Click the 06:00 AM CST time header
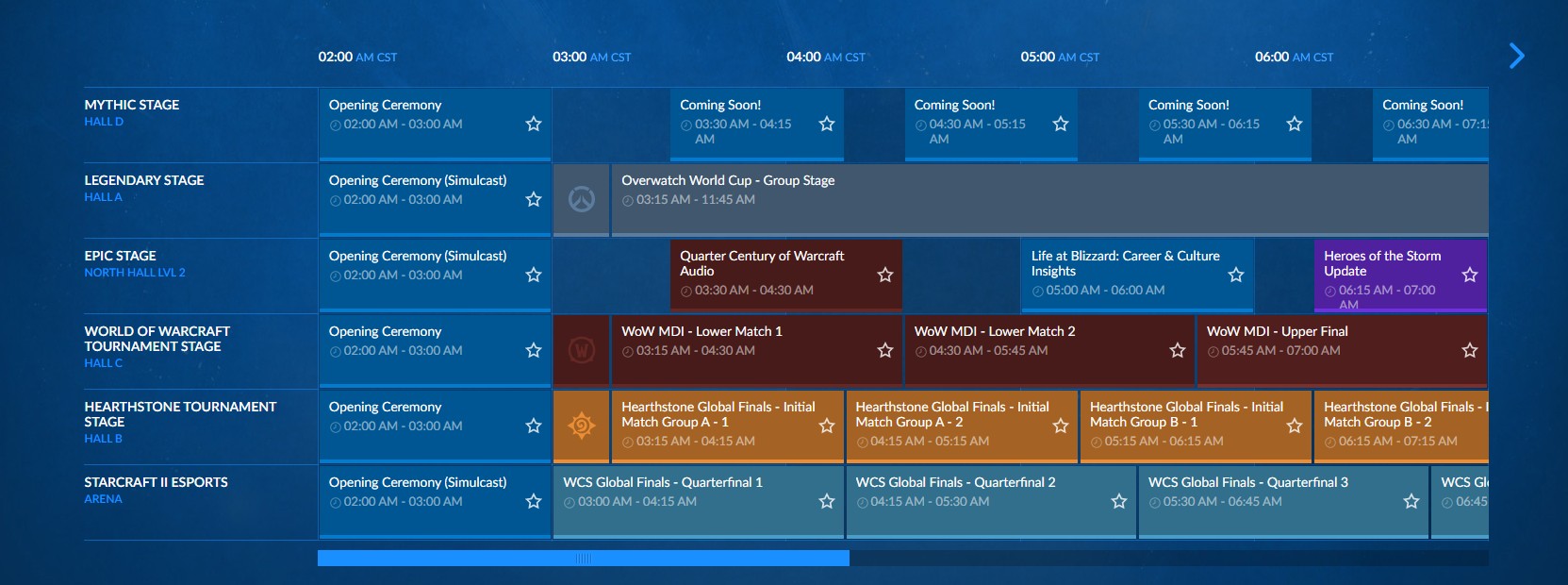Viewport: 1568px width, 585px height. 1295,57
